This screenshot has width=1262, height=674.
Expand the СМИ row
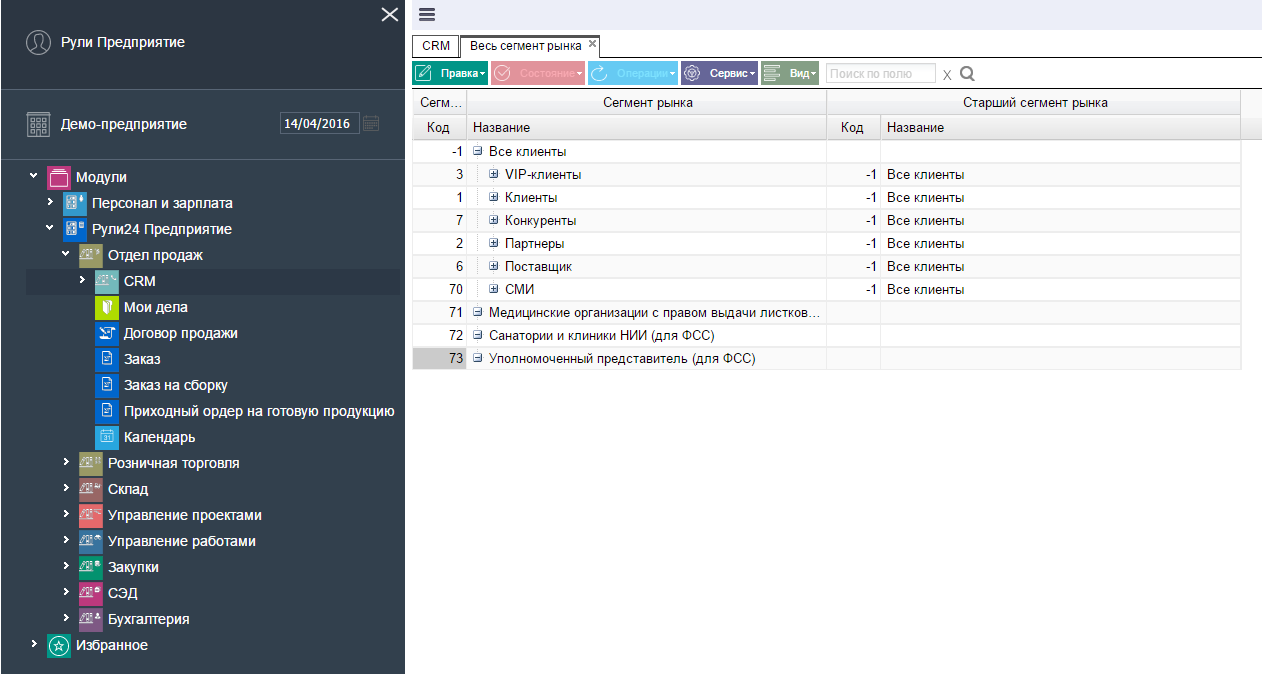click(494, 289)
